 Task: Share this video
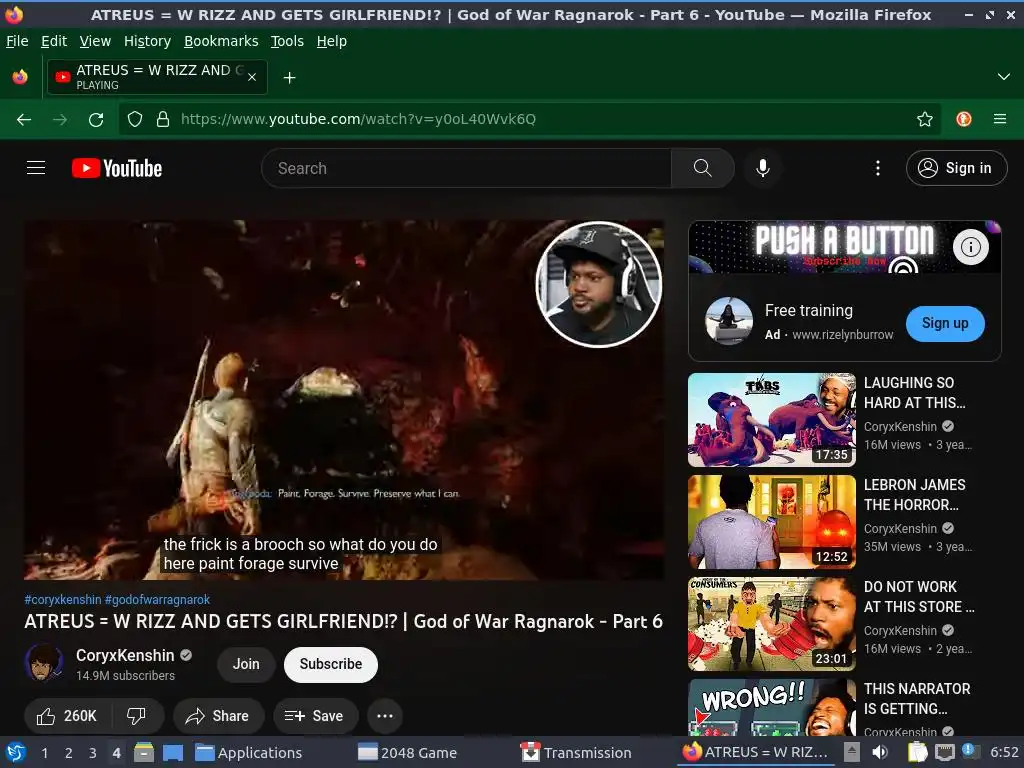pos(218,716)
